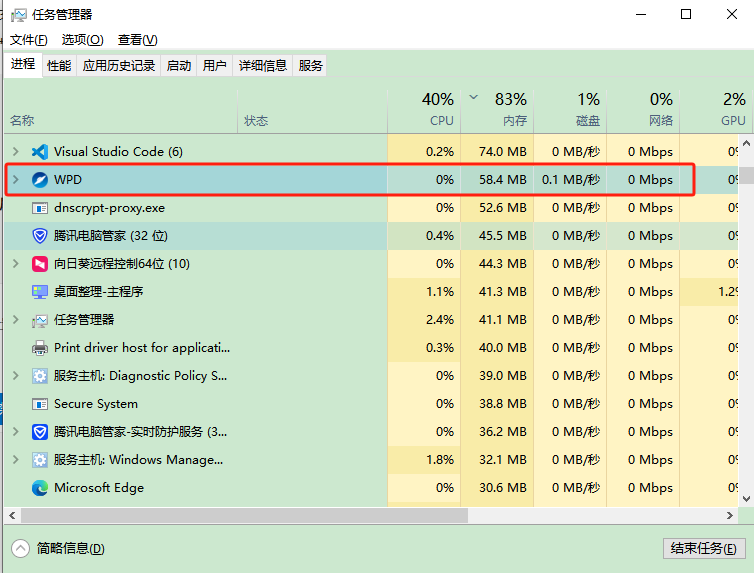Click the 58.4 MB memory cell

click(x=497, y=180)
